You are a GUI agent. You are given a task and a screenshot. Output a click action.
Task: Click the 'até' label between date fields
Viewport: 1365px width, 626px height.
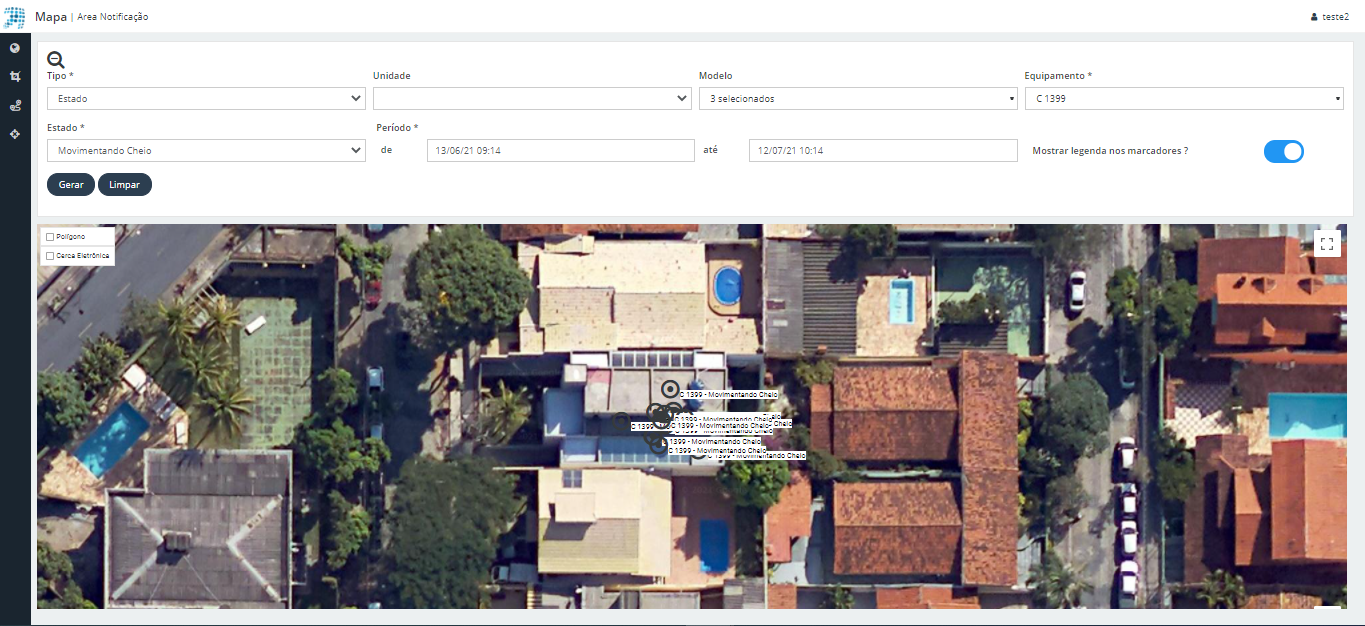click(x=711, y=150)
